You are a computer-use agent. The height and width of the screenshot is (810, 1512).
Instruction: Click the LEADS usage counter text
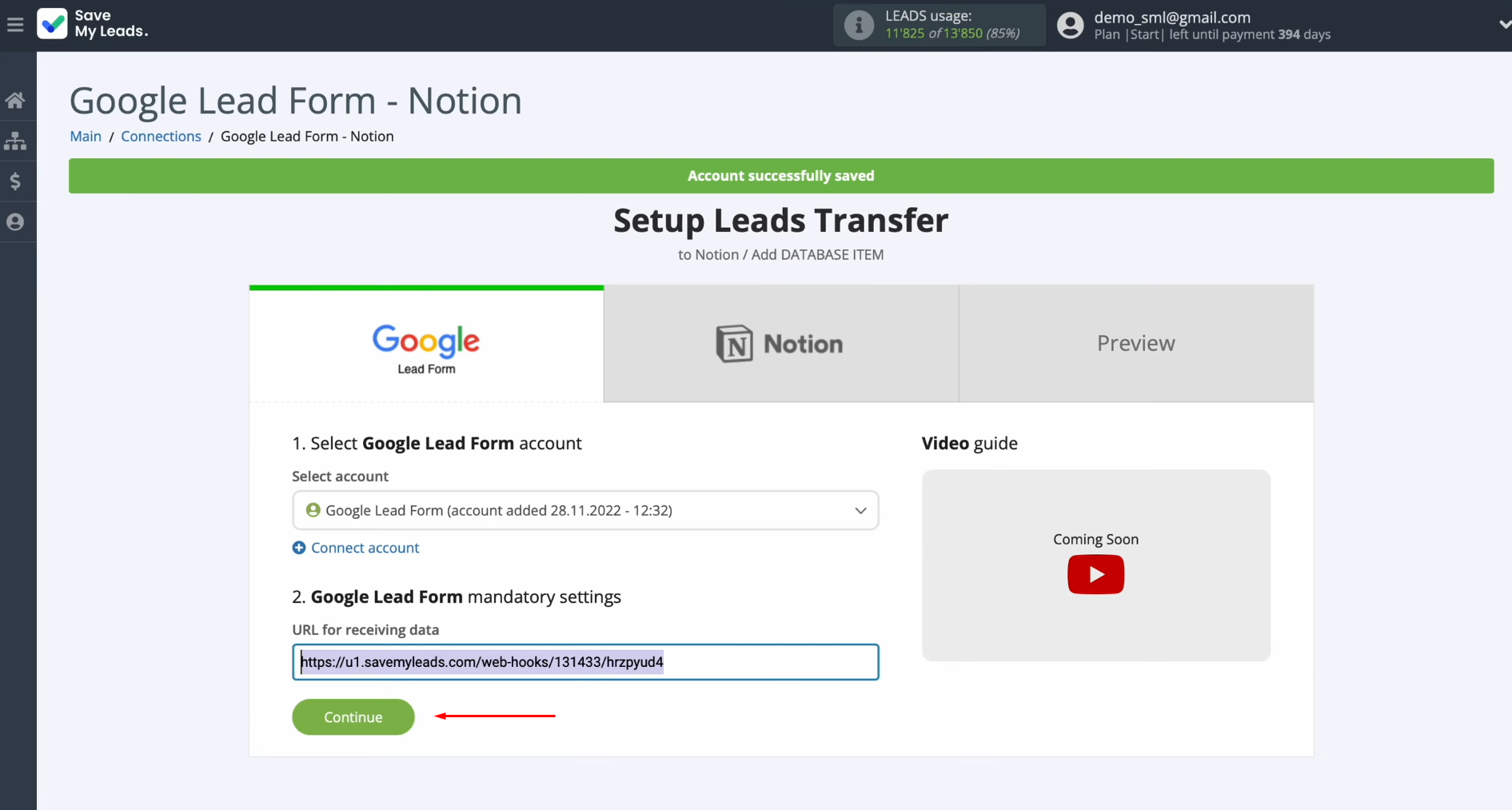point(951,34)
